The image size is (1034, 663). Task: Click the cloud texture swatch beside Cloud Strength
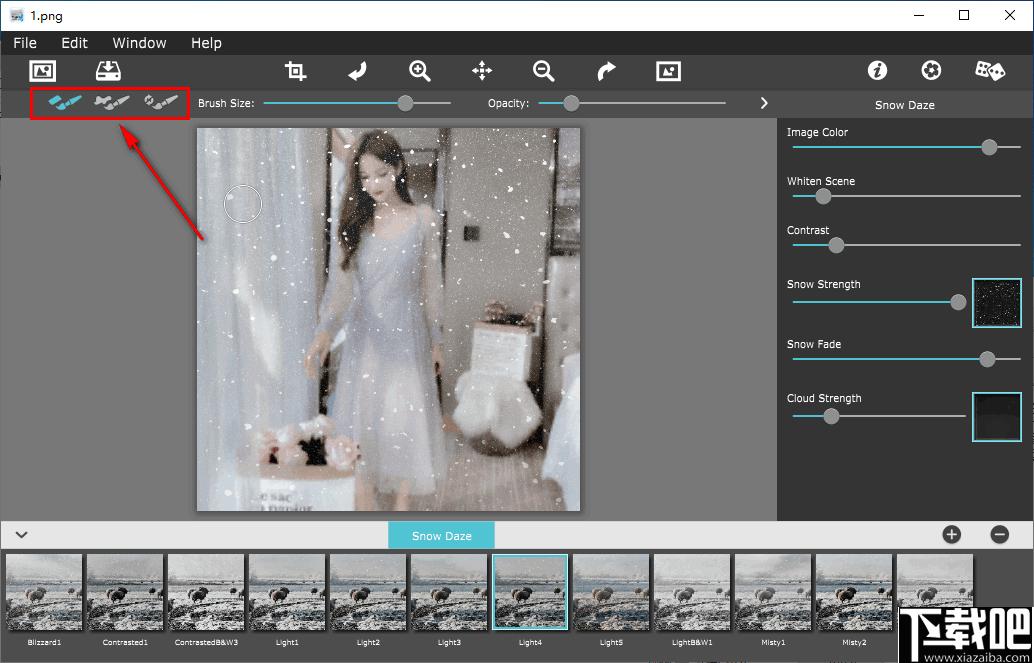point(997,416)
